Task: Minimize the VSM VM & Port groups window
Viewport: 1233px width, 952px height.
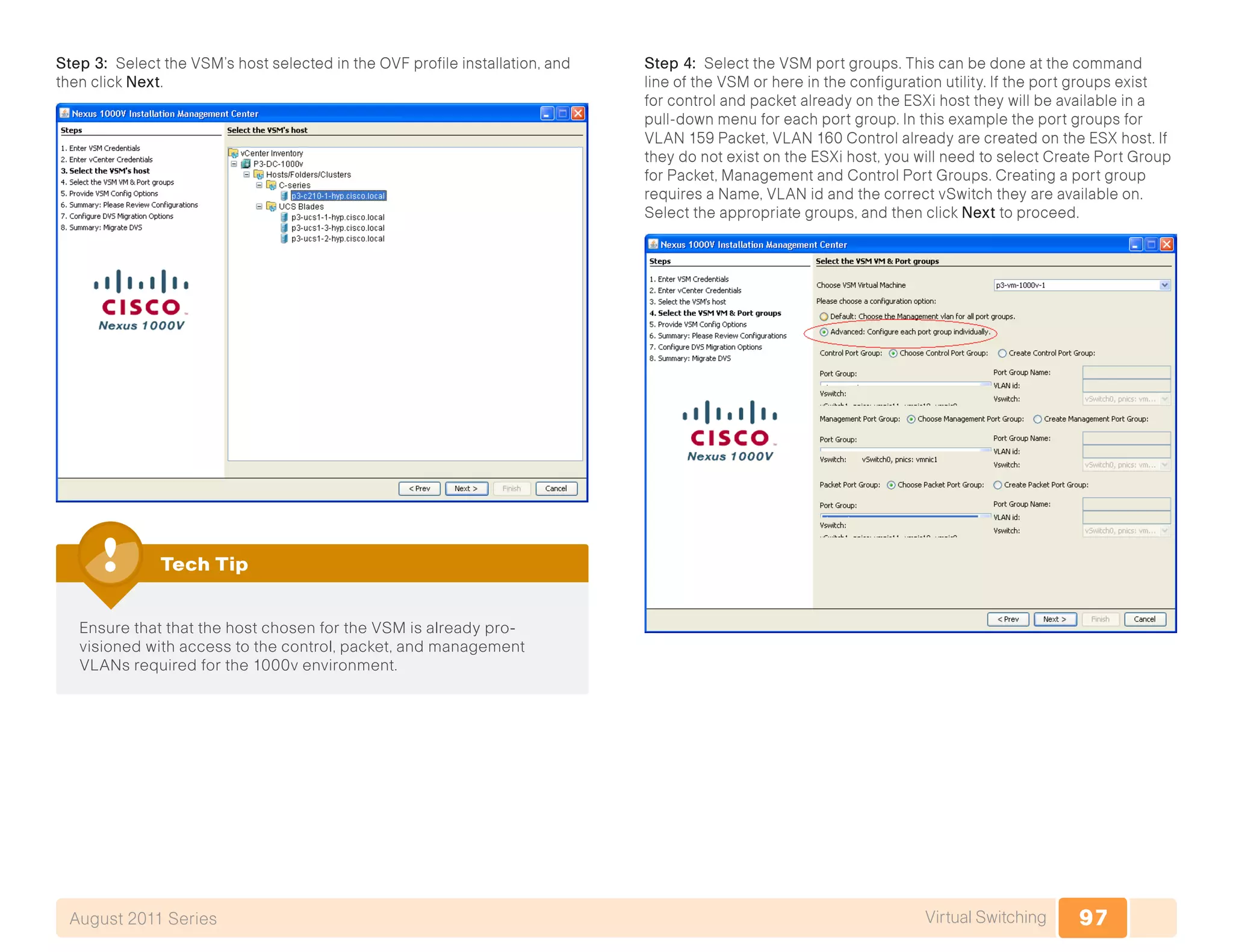Action: pyautogui.click(x=1135, y=244)
